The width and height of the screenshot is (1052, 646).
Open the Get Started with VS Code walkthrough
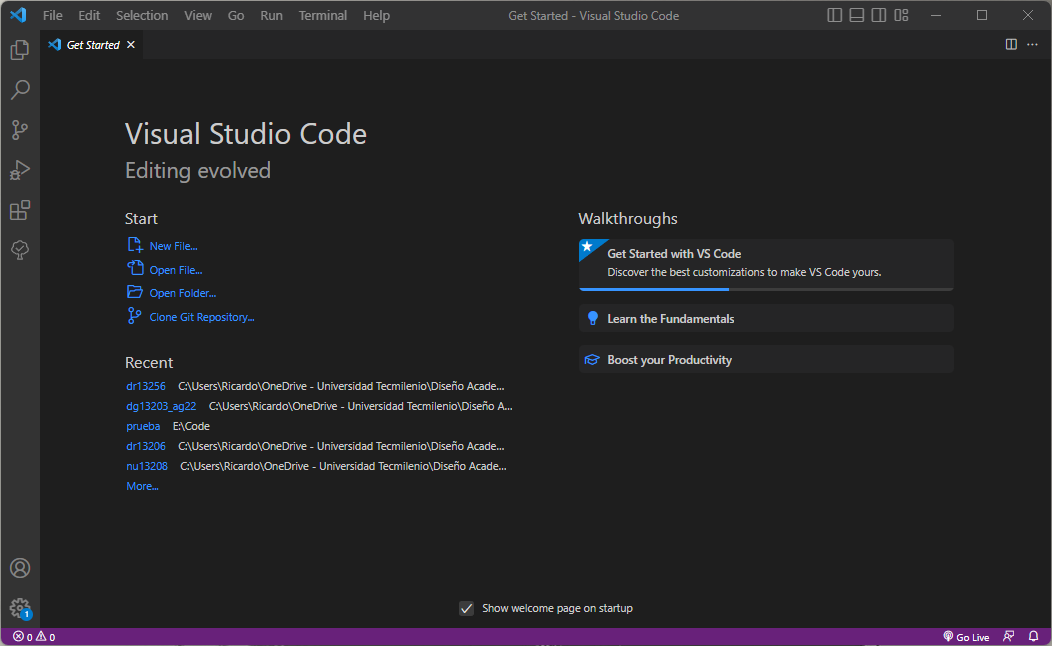click(766, 264)
